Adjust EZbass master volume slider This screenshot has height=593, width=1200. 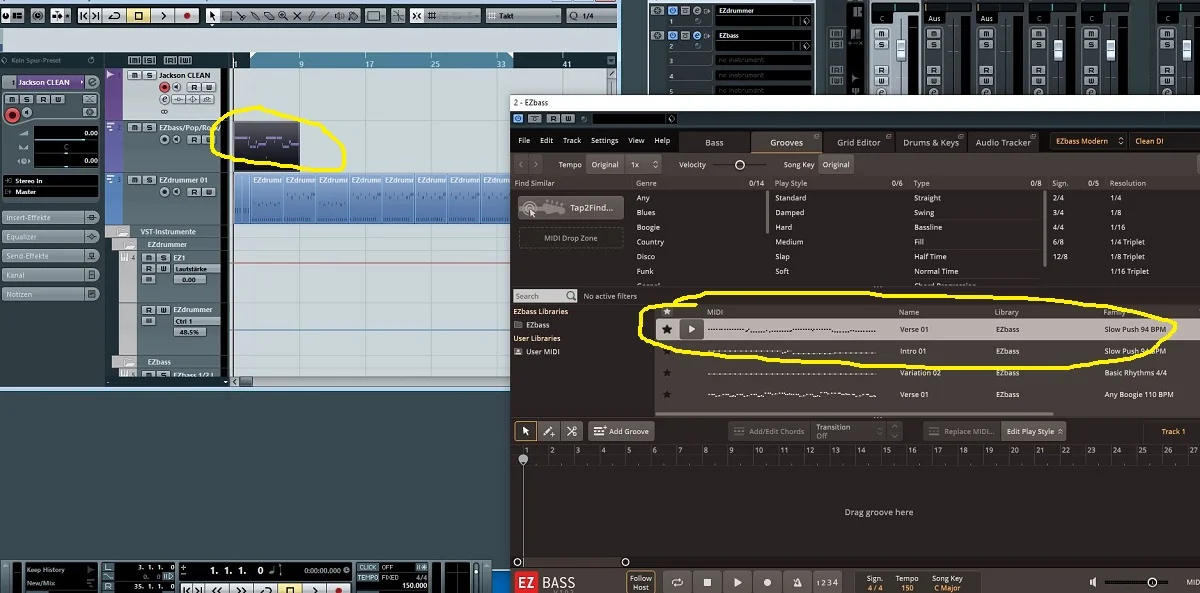click(1152, 582)
